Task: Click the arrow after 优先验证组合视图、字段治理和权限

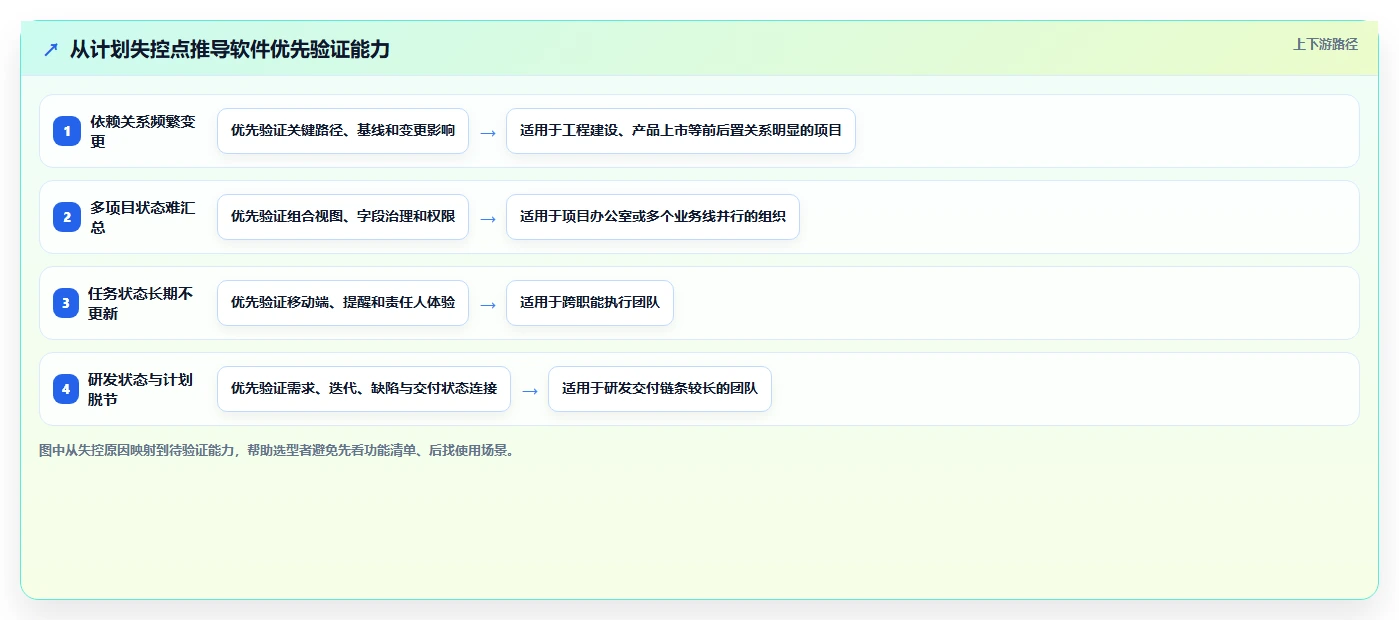Action: [488, 218]
